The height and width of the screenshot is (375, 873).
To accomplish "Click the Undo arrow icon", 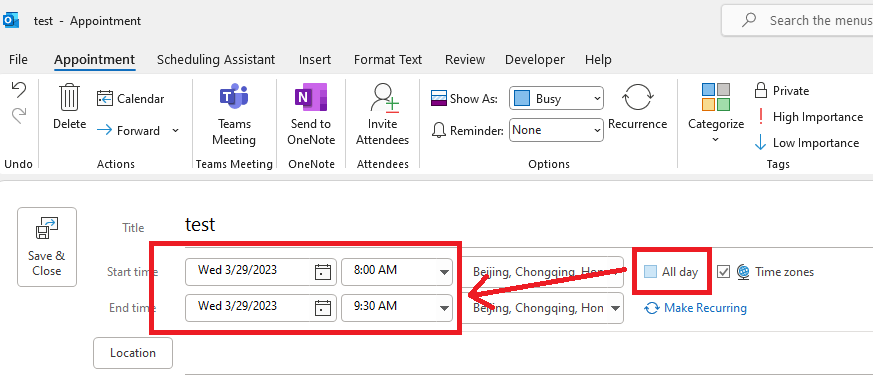I will (x=19, y=90).
